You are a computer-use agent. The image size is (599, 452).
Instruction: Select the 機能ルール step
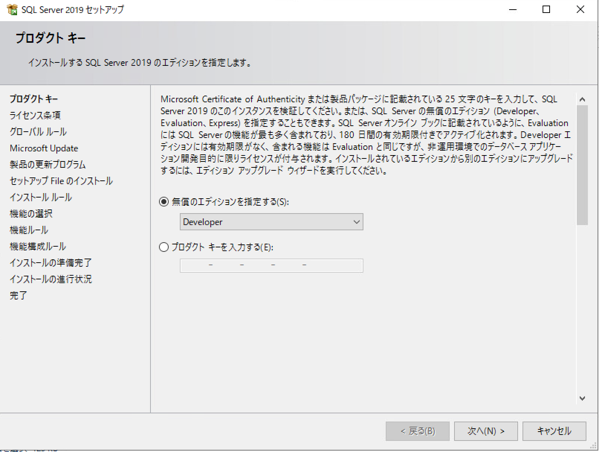tap(29, 230)
